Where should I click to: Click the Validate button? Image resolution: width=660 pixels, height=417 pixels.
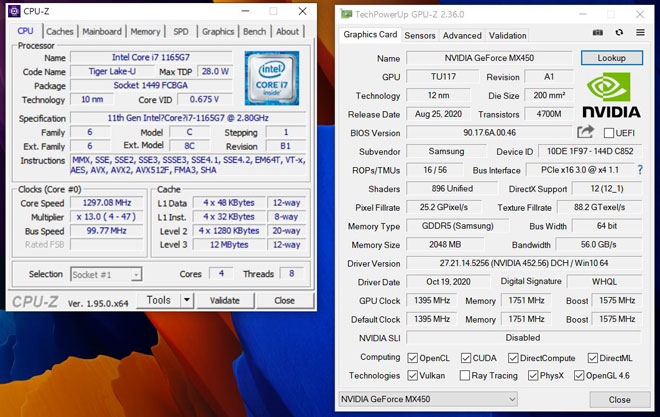[225, 300]
